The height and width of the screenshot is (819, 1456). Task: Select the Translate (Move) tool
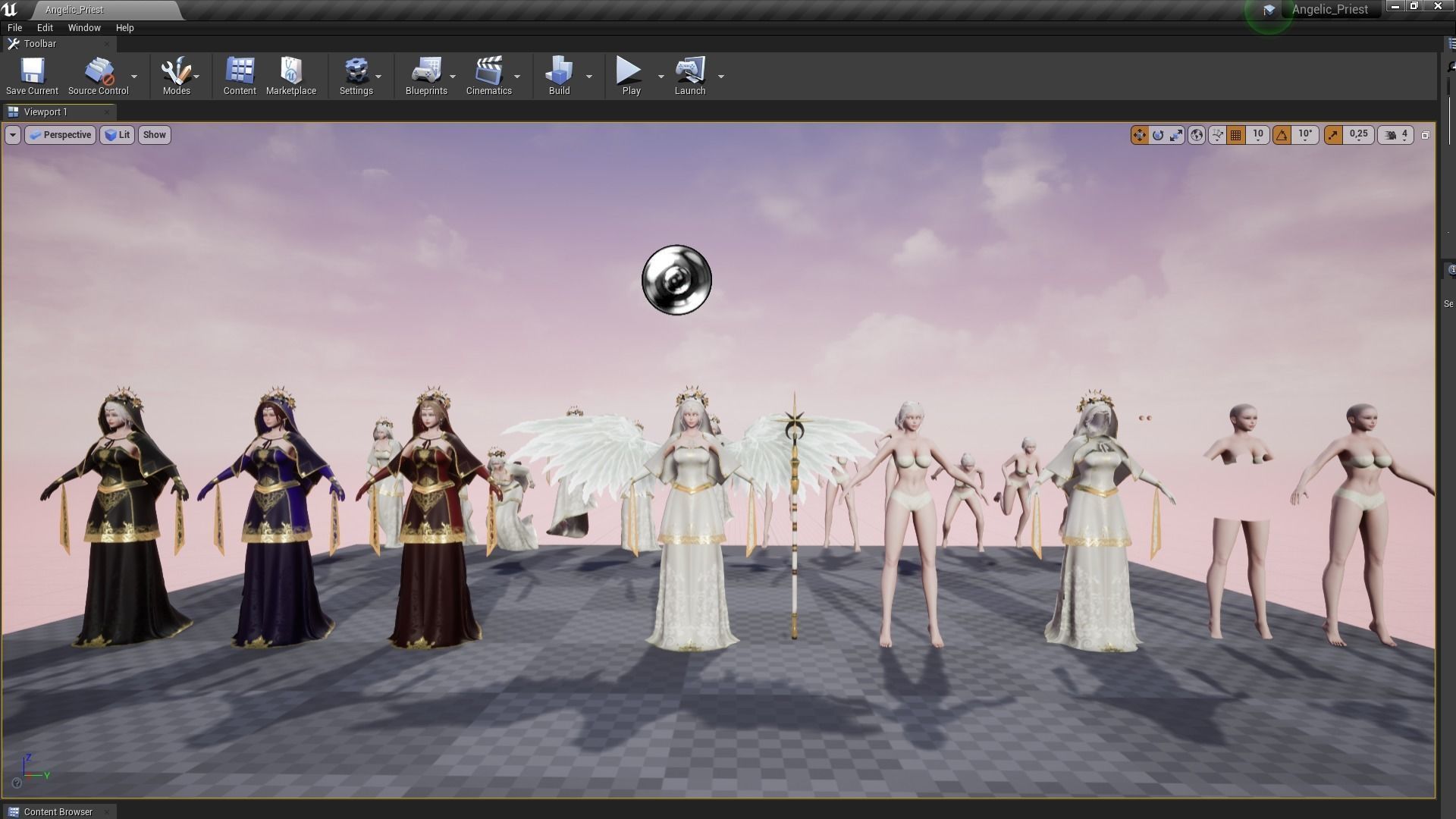(1140, 135)
